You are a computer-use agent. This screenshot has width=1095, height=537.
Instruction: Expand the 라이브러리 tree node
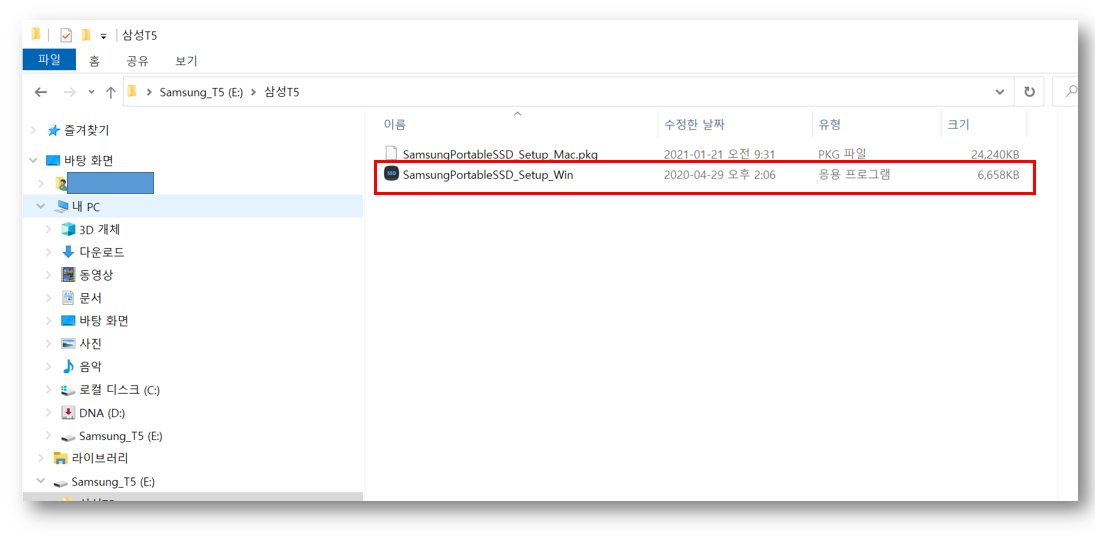point(43,458)
